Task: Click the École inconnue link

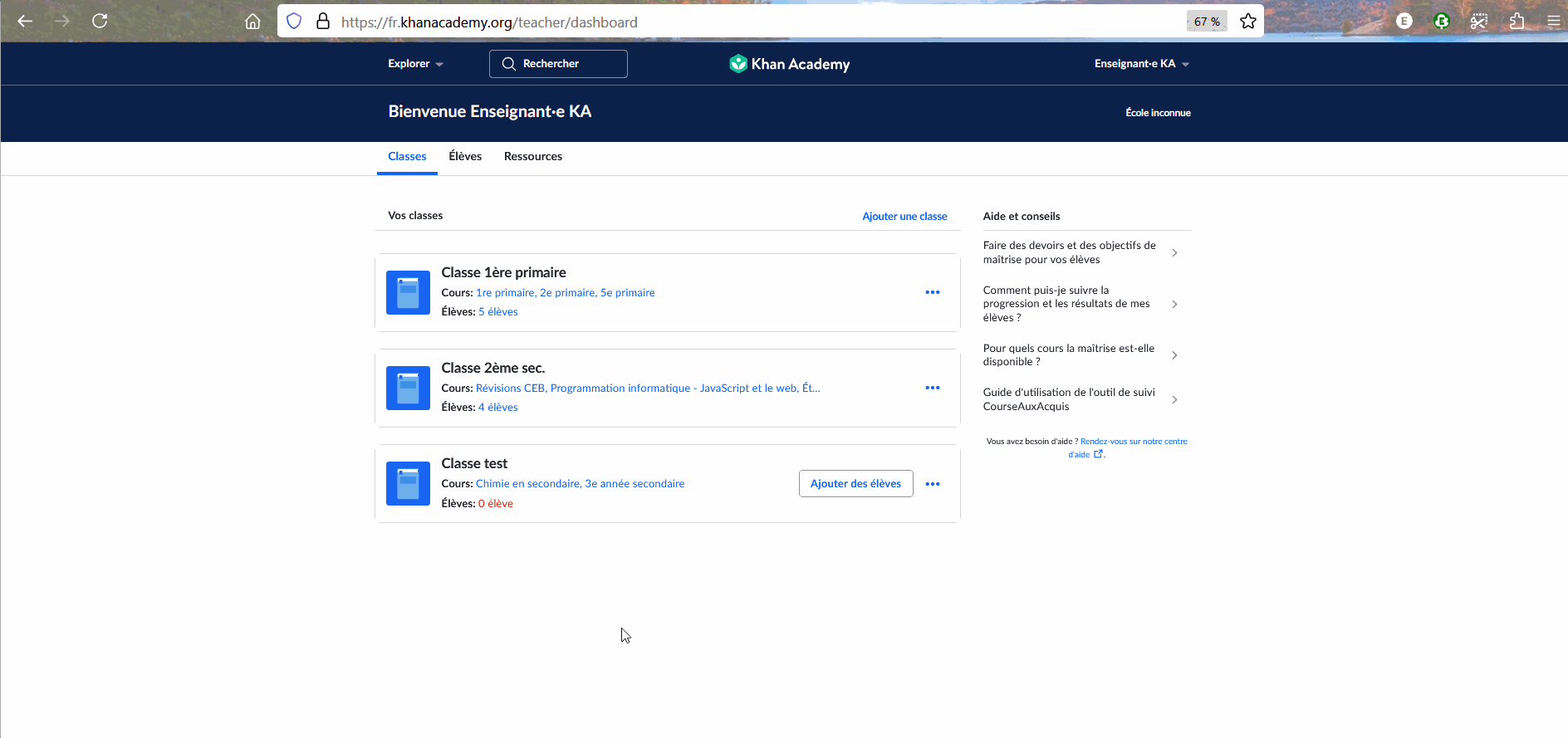Action: (x=1158, y=113)
